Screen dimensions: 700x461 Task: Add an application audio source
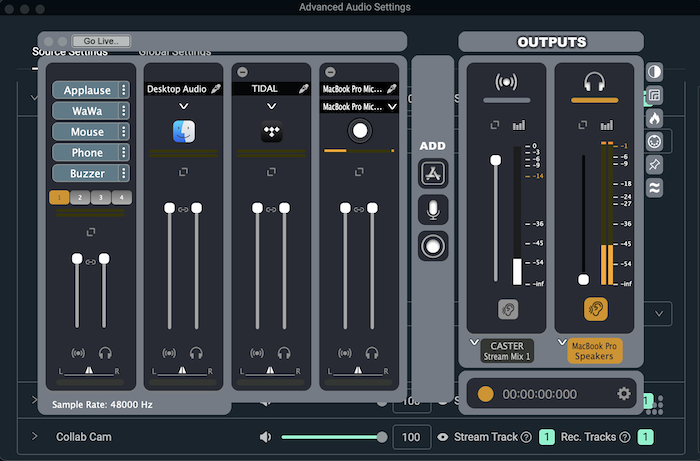433,173
